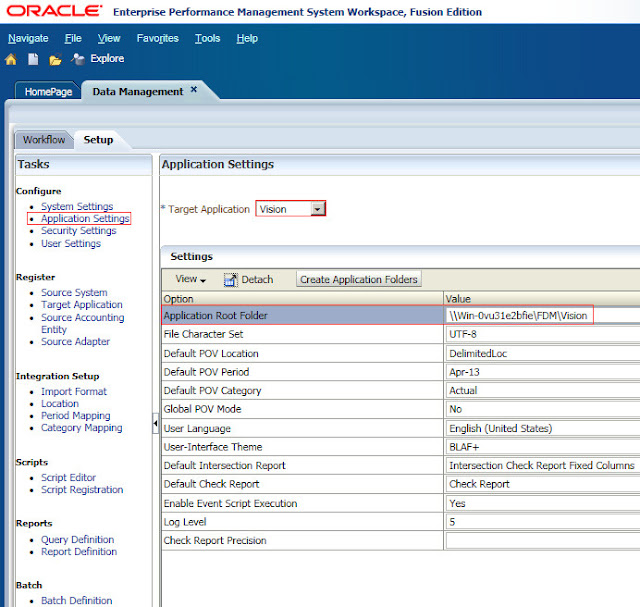The image size is (640, 607).
Task: Click the User Language value field
Action: click(x=543, y=428)
